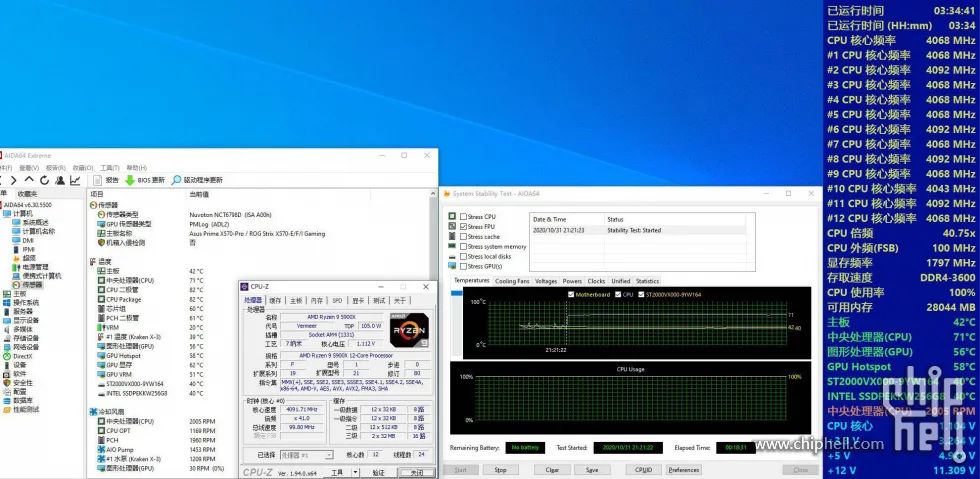The height and width of the screenshot is (479, 980).
Task: Click the BIOS 更新 toolbar button
Action: (x=145, y=180)
